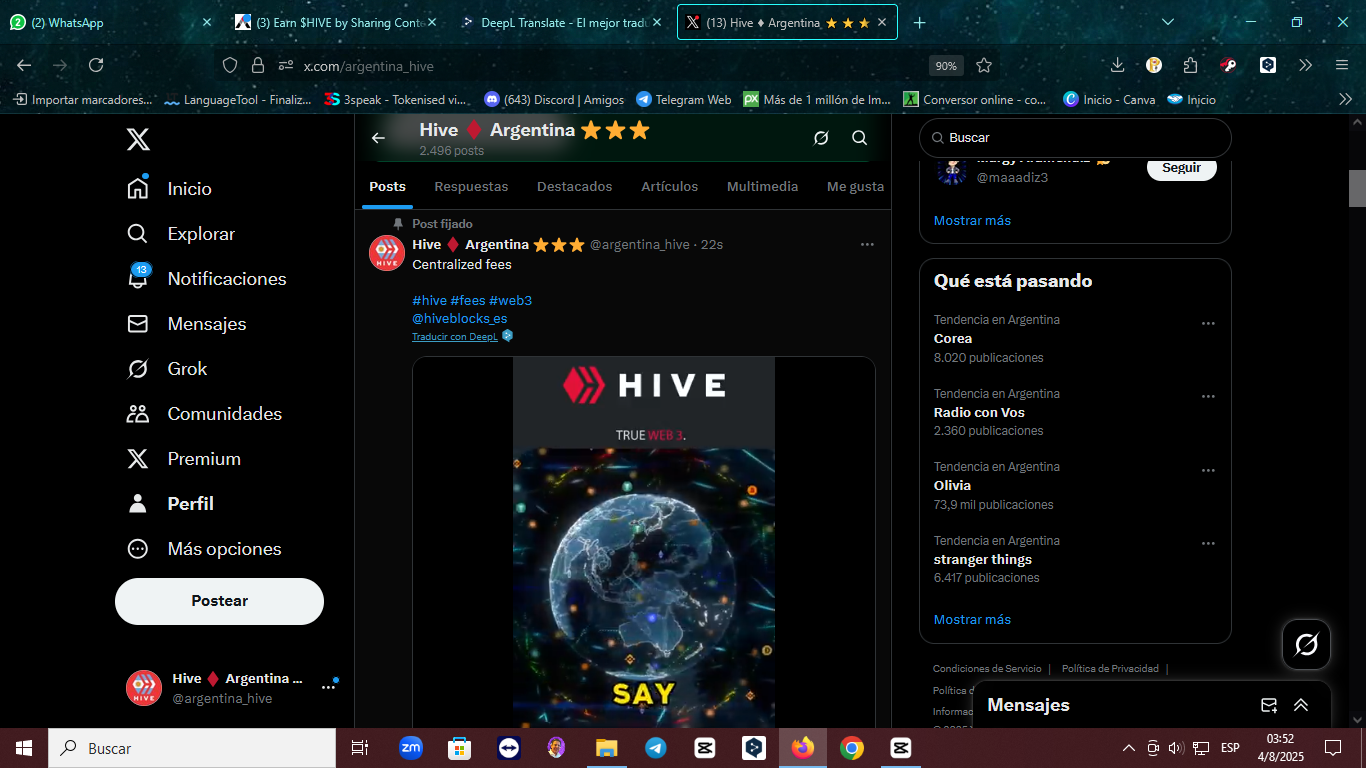The height and width of the screenshot is (768, 1366).
Task: Open the floating Grok button
Action: click(x=1306, y=645)
